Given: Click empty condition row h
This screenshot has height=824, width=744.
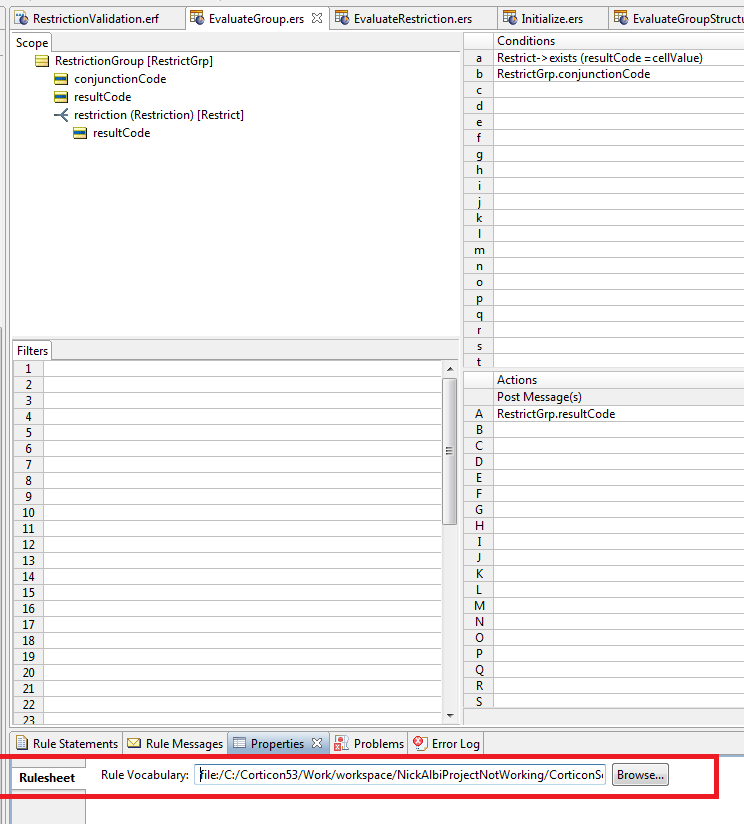Looking at the screenshot, I should [619, 170].
